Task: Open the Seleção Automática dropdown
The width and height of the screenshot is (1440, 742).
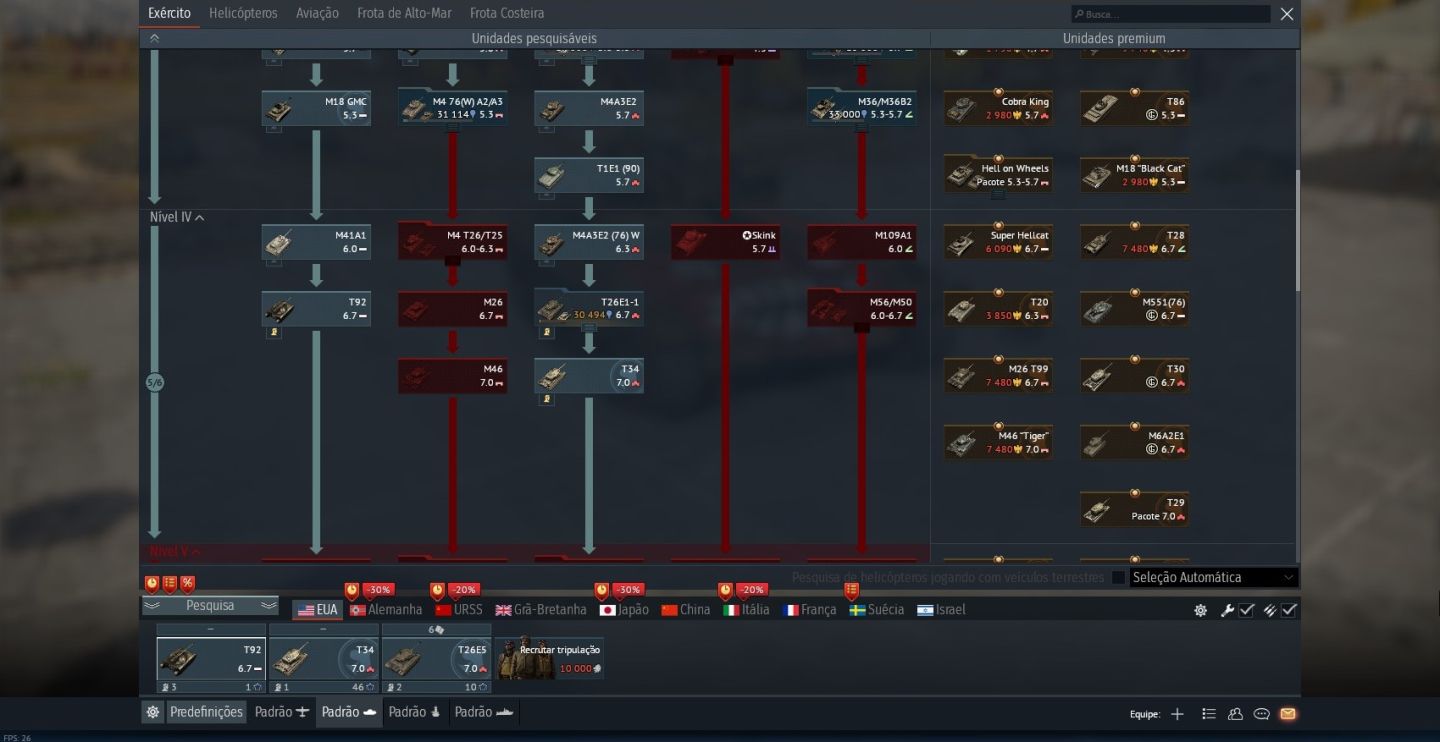Action: pos(1214,578)
